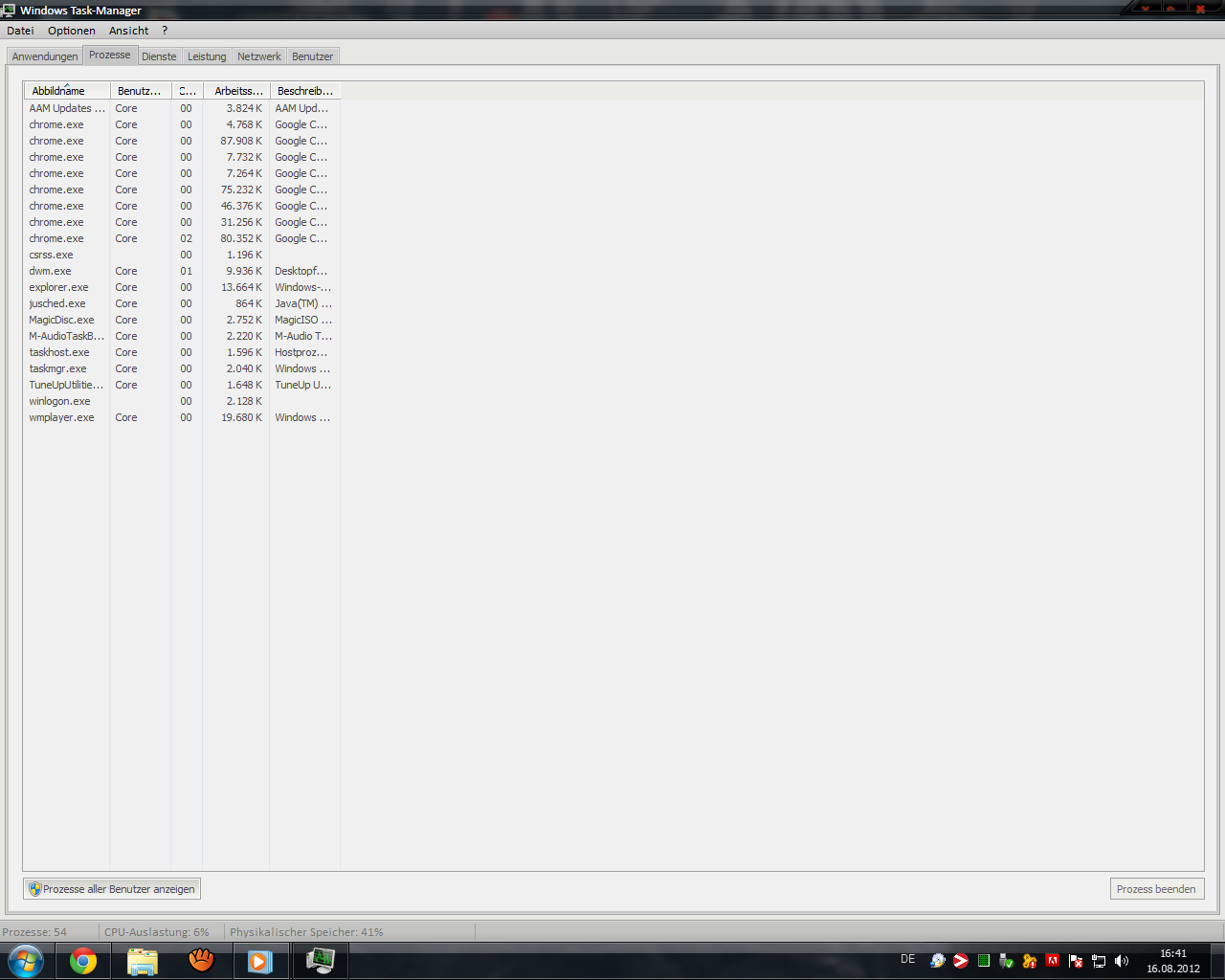Open the Datei menu
Viewport: 1225px width, 980px height.
[x=20, y=31]
